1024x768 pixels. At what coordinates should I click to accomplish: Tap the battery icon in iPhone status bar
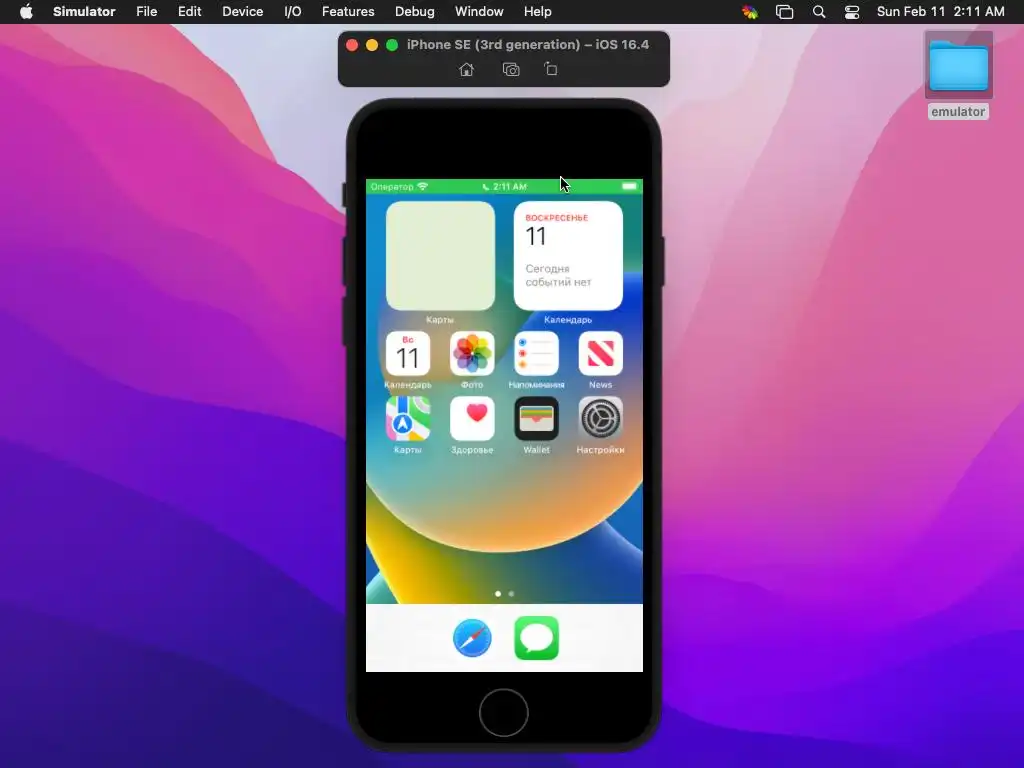point(629,187)
